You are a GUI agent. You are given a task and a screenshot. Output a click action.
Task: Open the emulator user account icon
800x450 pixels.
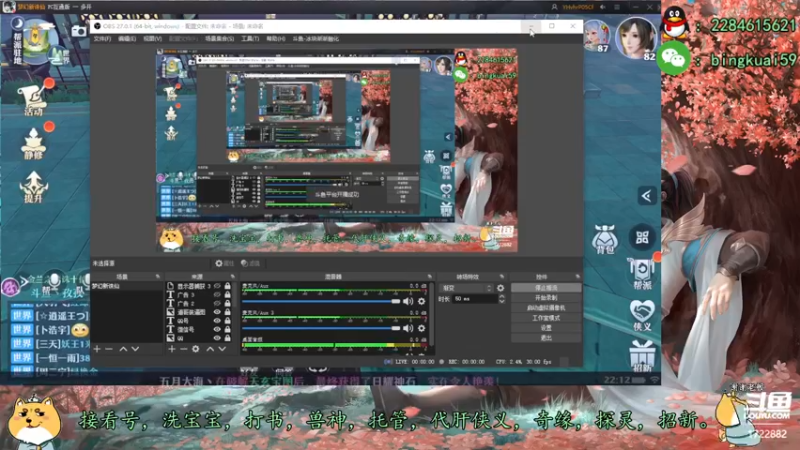click(554, 7)
